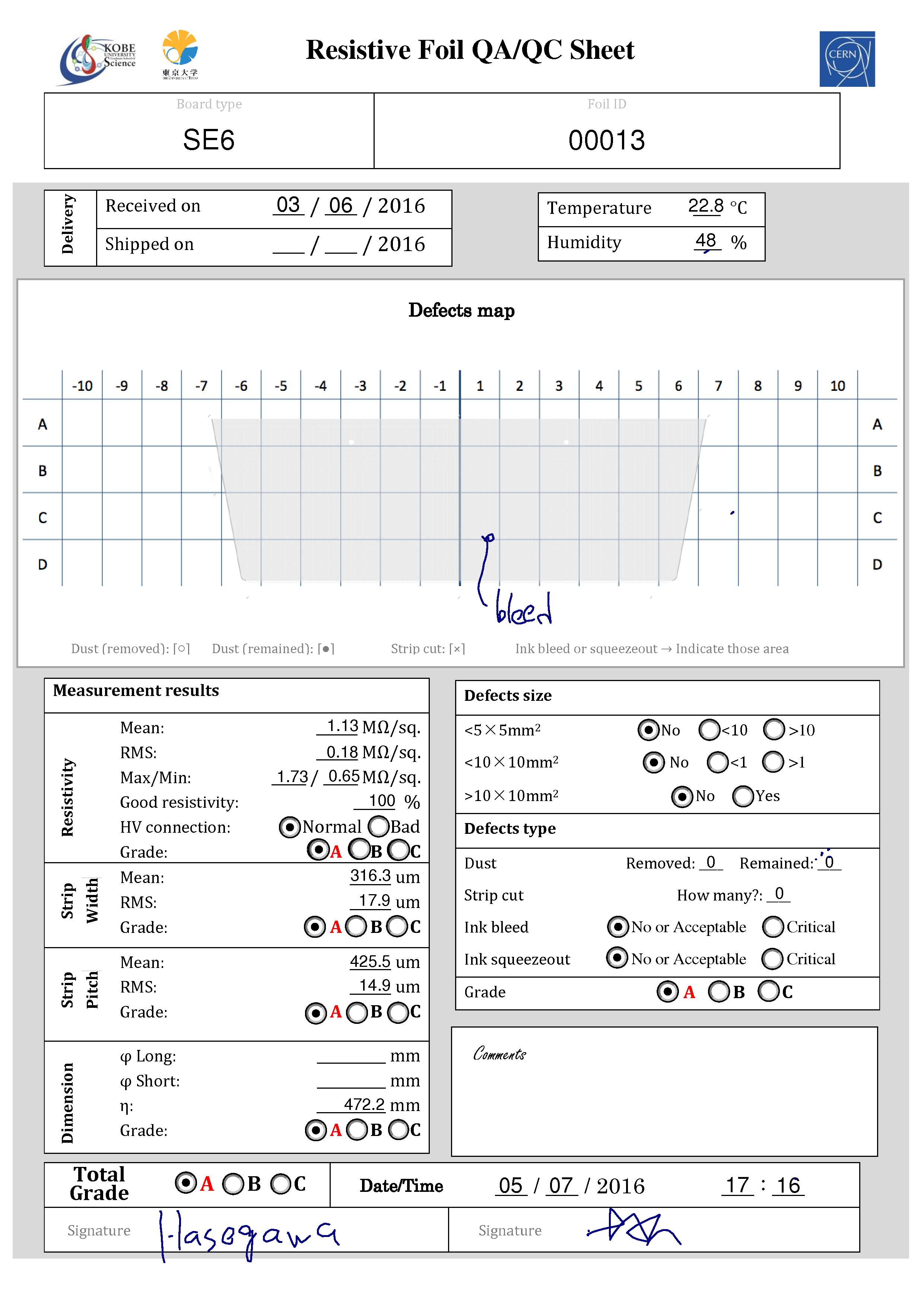Choose grade B for Strip Width
This screenshot has width=924, height=1307.
356,926
